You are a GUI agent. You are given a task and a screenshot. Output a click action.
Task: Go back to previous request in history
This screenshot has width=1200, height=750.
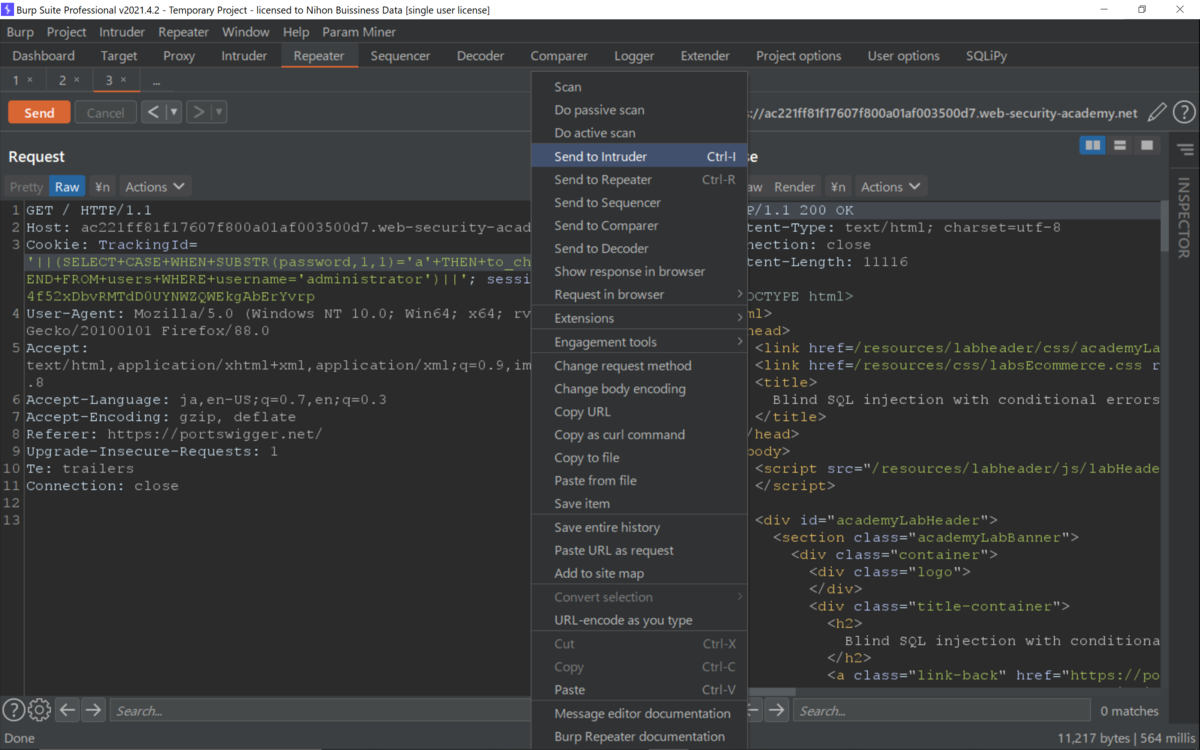(x=153, y=112)
